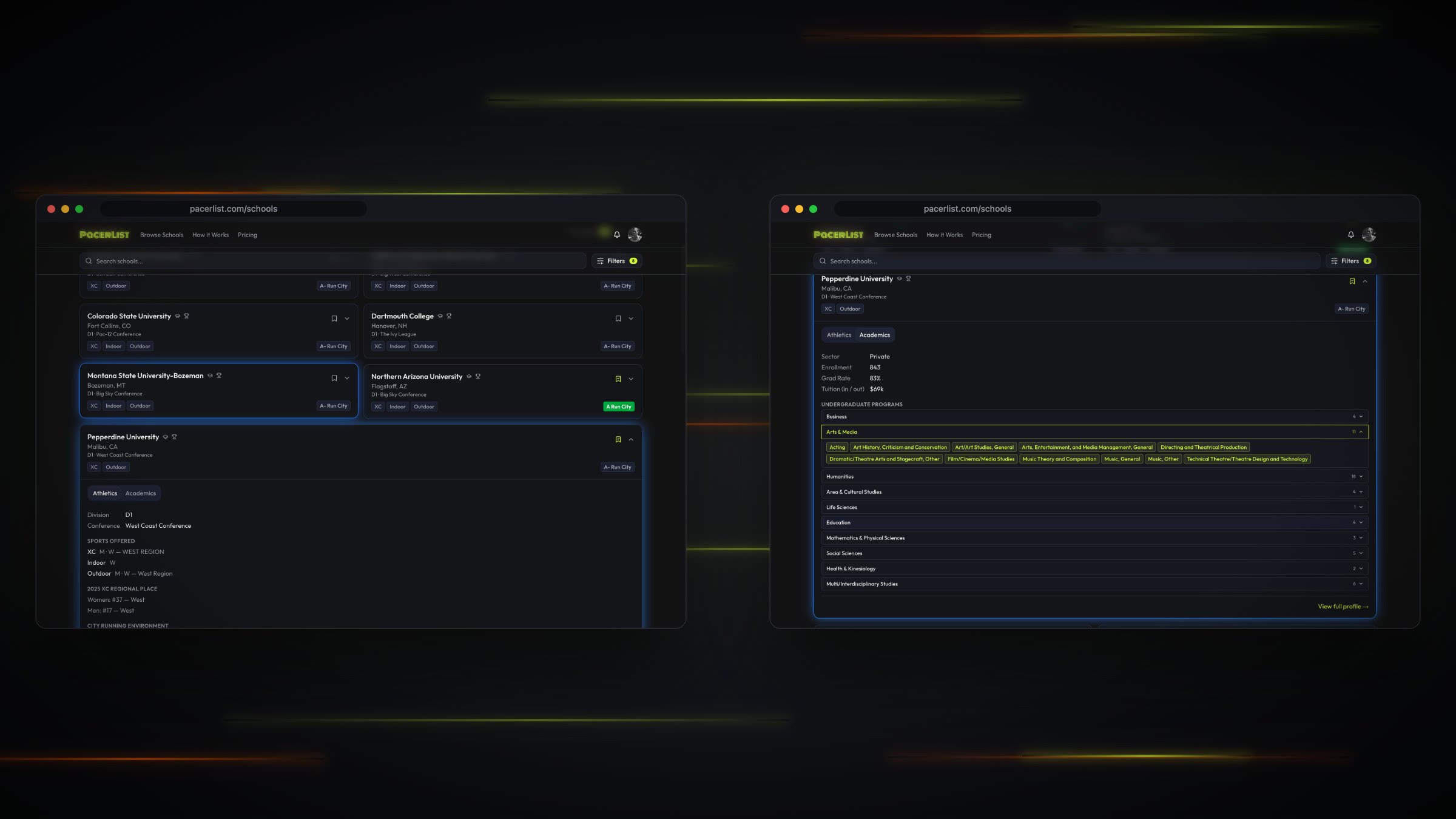This screenshot has width=1456, height=819.
Task: Bookmark Montana State University-Bozeman card
Action: [334, 378]
